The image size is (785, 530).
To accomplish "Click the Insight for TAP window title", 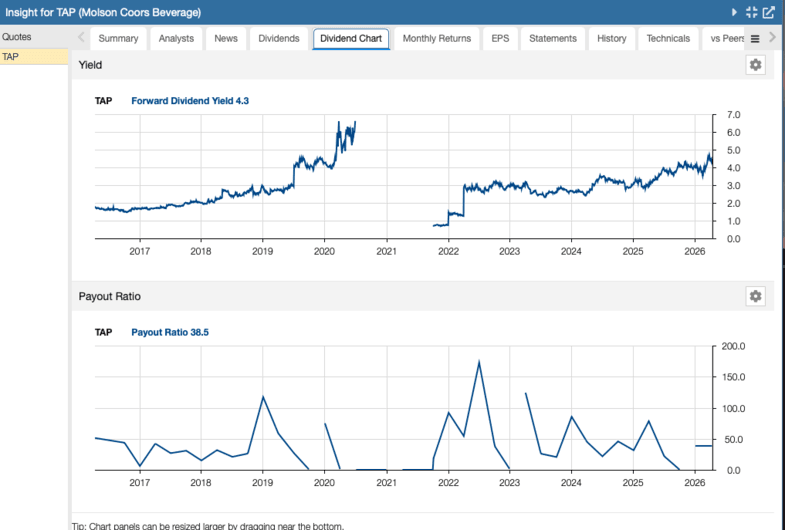I will 103,12.
